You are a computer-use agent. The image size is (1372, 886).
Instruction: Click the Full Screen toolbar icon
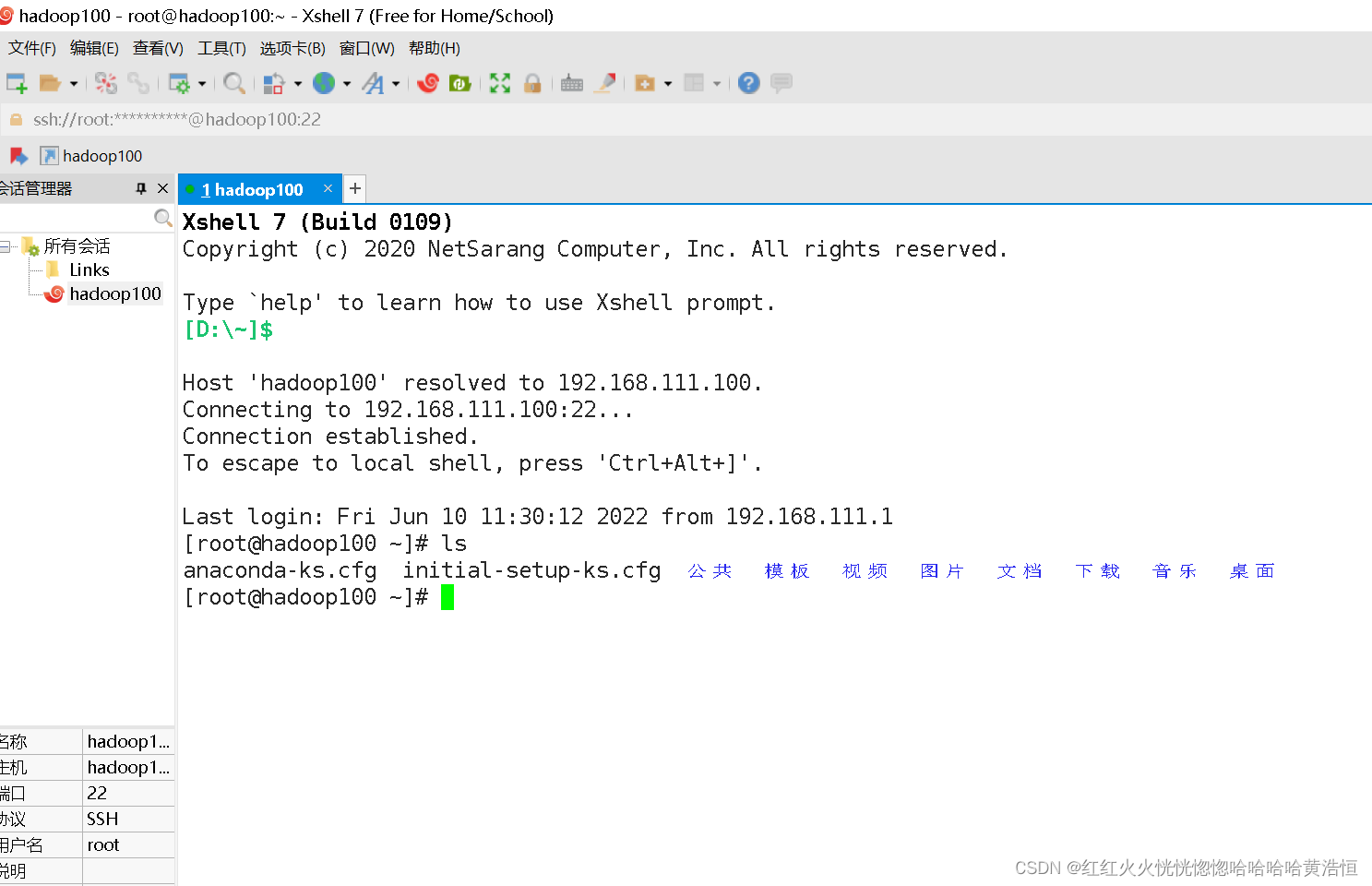click(x=500, y=83)
